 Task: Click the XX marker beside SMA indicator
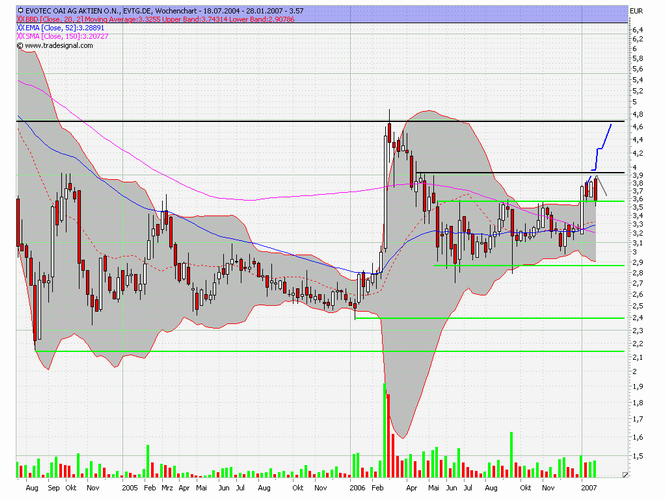20,37
